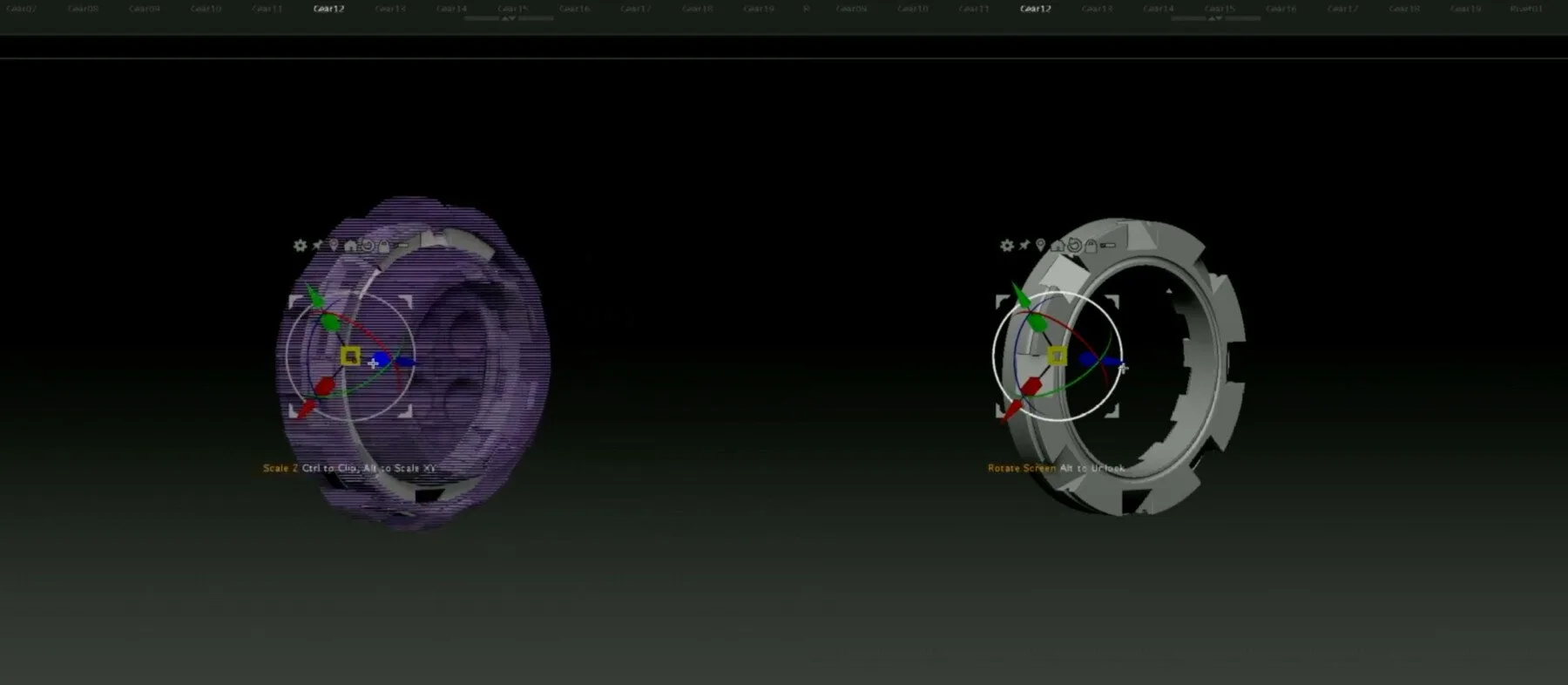Click reset orientation arrow icon, right viewport

coord(1074,246)
